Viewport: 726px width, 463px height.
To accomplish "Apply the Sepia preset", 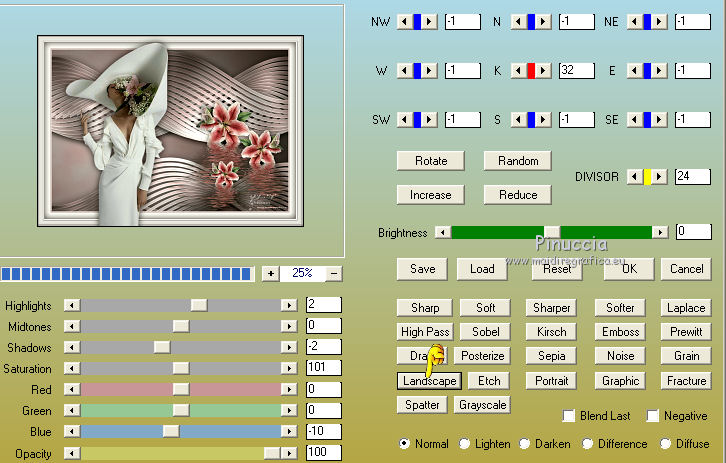I will tap(551, 356).
